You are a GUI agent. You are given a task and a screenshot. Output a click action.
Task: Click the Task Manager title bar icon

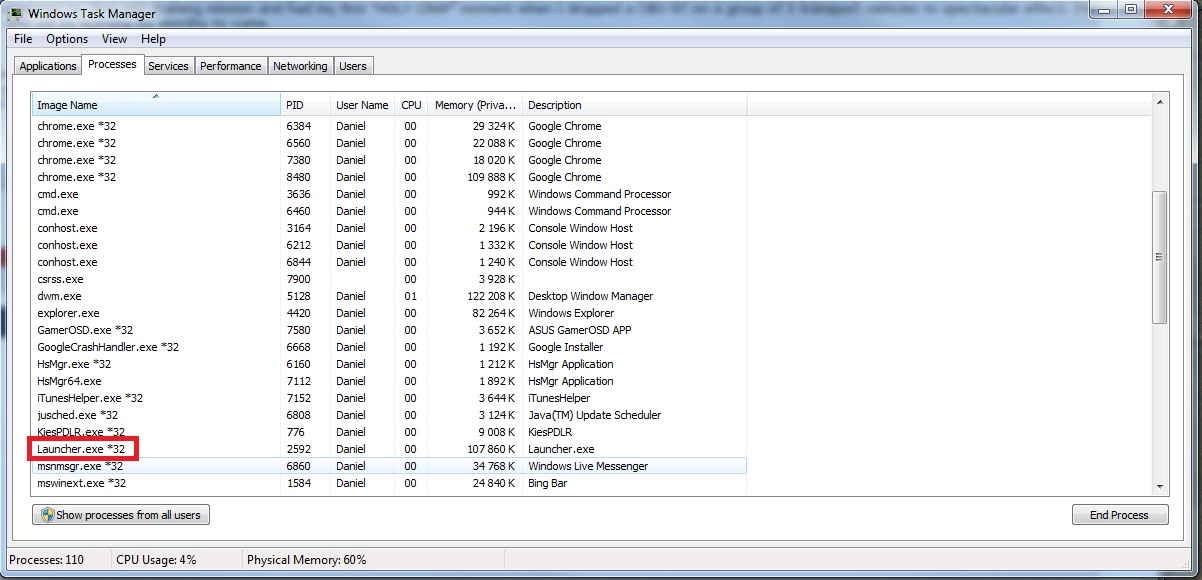(15, 14)
